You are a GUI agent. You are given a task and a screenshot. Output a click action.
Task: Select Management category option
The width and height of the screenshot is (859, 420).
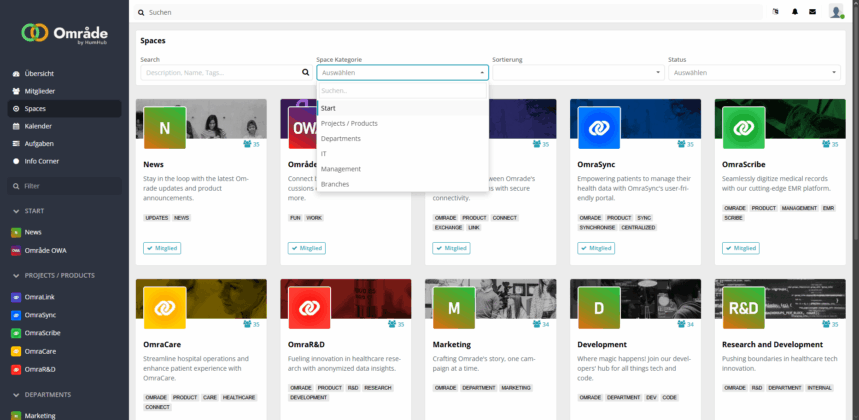point(403,169)
